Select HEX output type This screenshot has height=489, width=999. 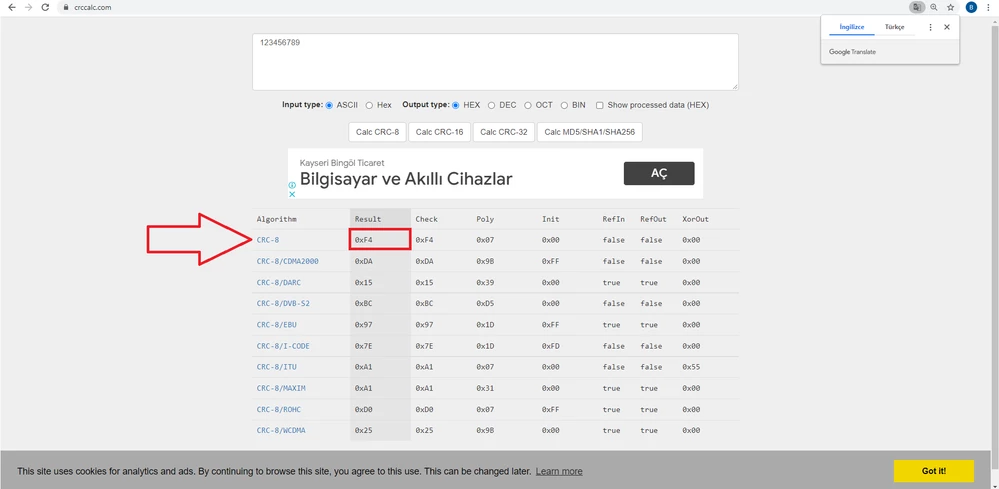456,105
